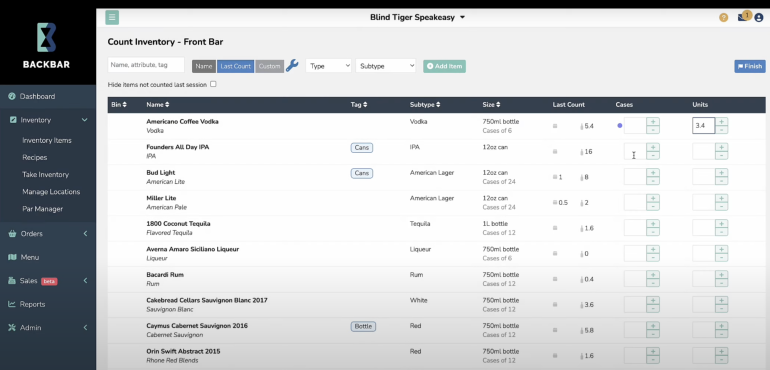Viewport: 770px width, 370px height.
Task: Open Inventory Items page
Action: coord(47,141)
